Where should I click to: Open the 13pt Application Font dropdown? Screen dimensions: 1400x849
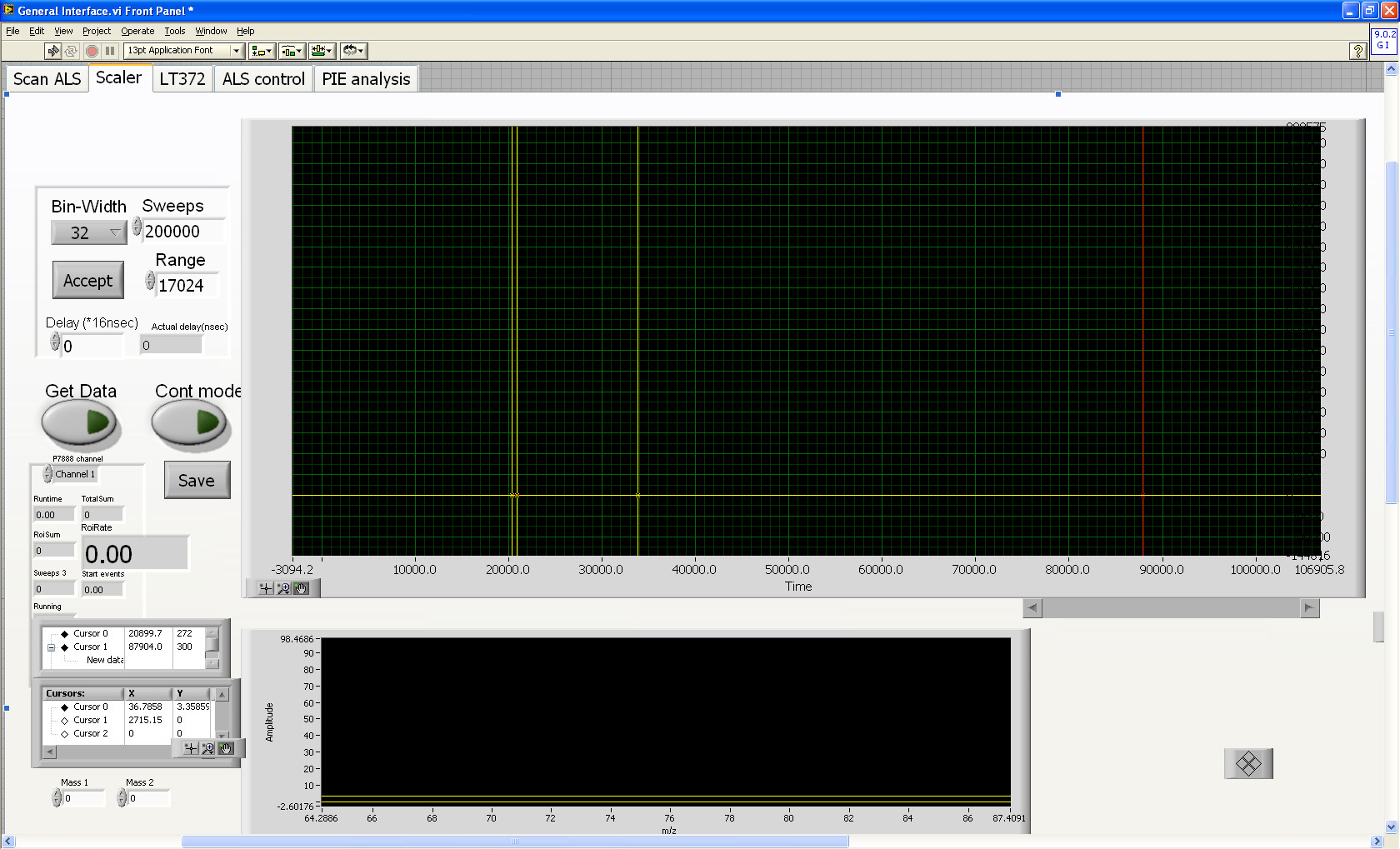236,51
